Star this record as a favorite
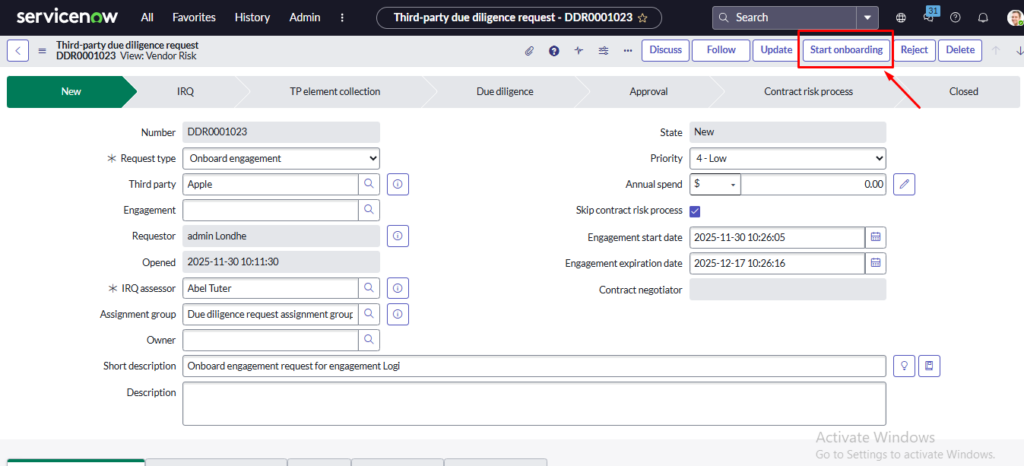Viewport: 1024px width, 466px height. coord(642,18)
